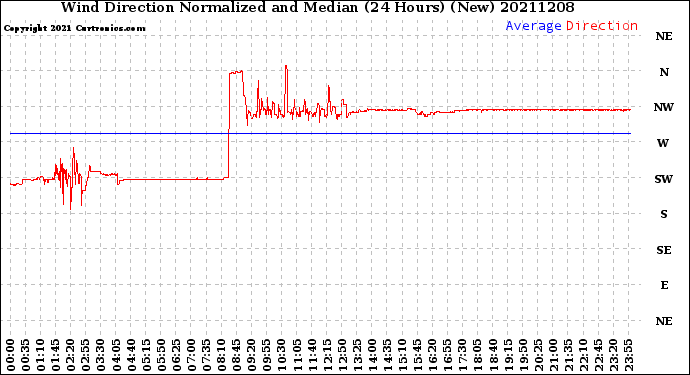
Task: Click the blue Average legend label
Action: pos(533,26)
